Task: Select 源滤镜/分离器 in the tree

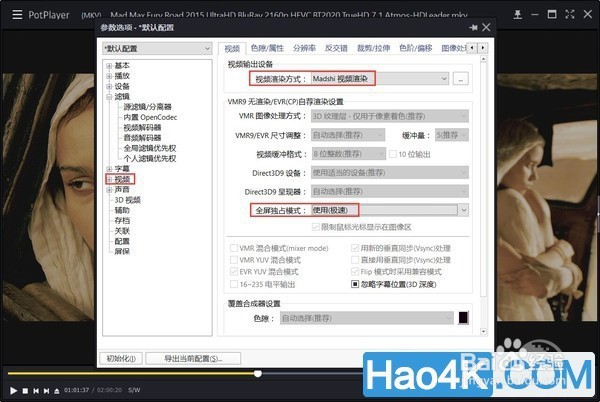Action: click(147, 107)
